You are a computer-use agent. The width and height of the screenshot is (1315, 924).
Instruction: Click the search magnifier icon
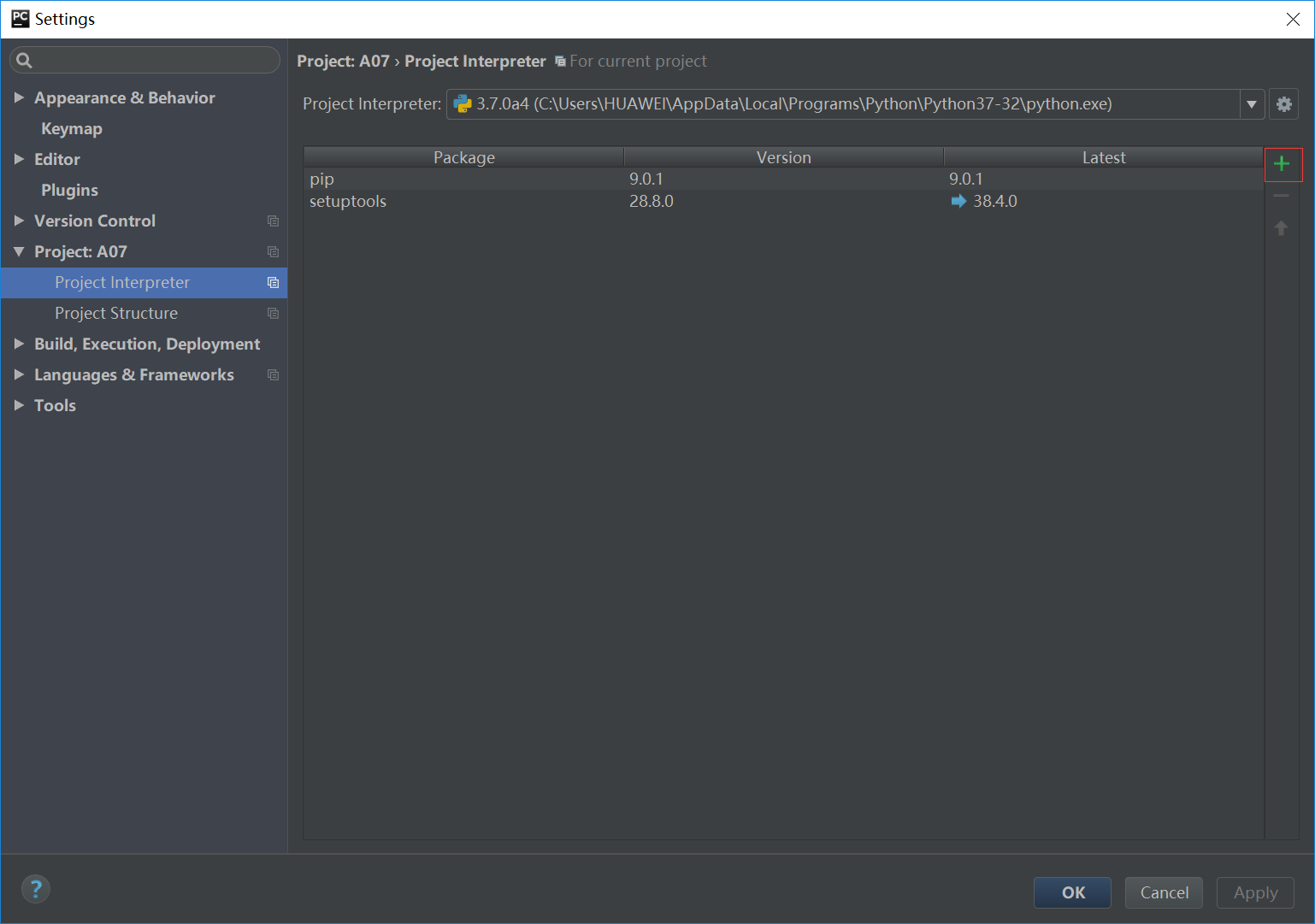pyautogui.click(x=24, y=60)
